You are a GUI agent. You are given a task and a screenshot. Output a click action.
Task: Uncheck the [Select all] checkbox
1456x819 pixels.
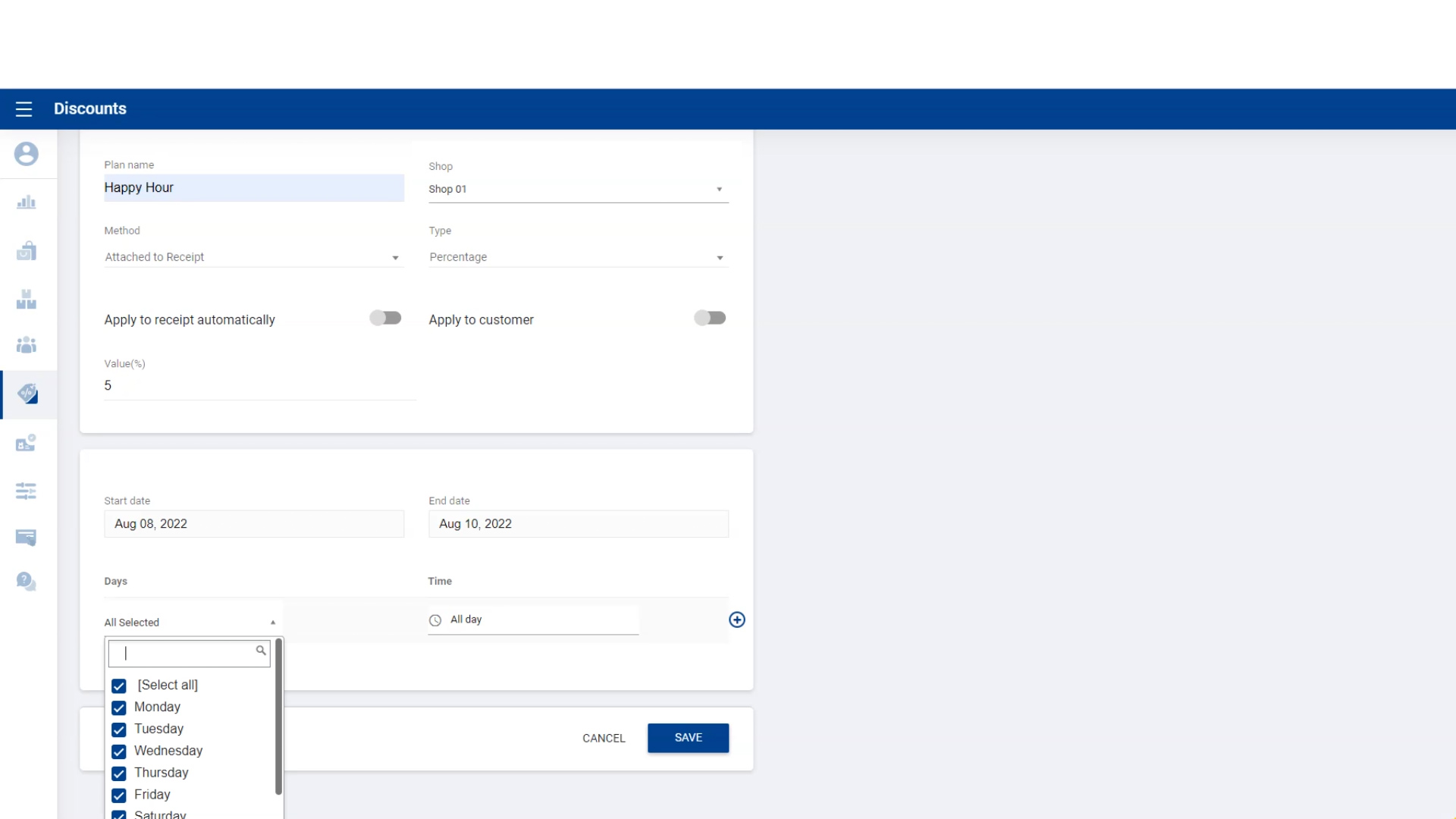119,686
